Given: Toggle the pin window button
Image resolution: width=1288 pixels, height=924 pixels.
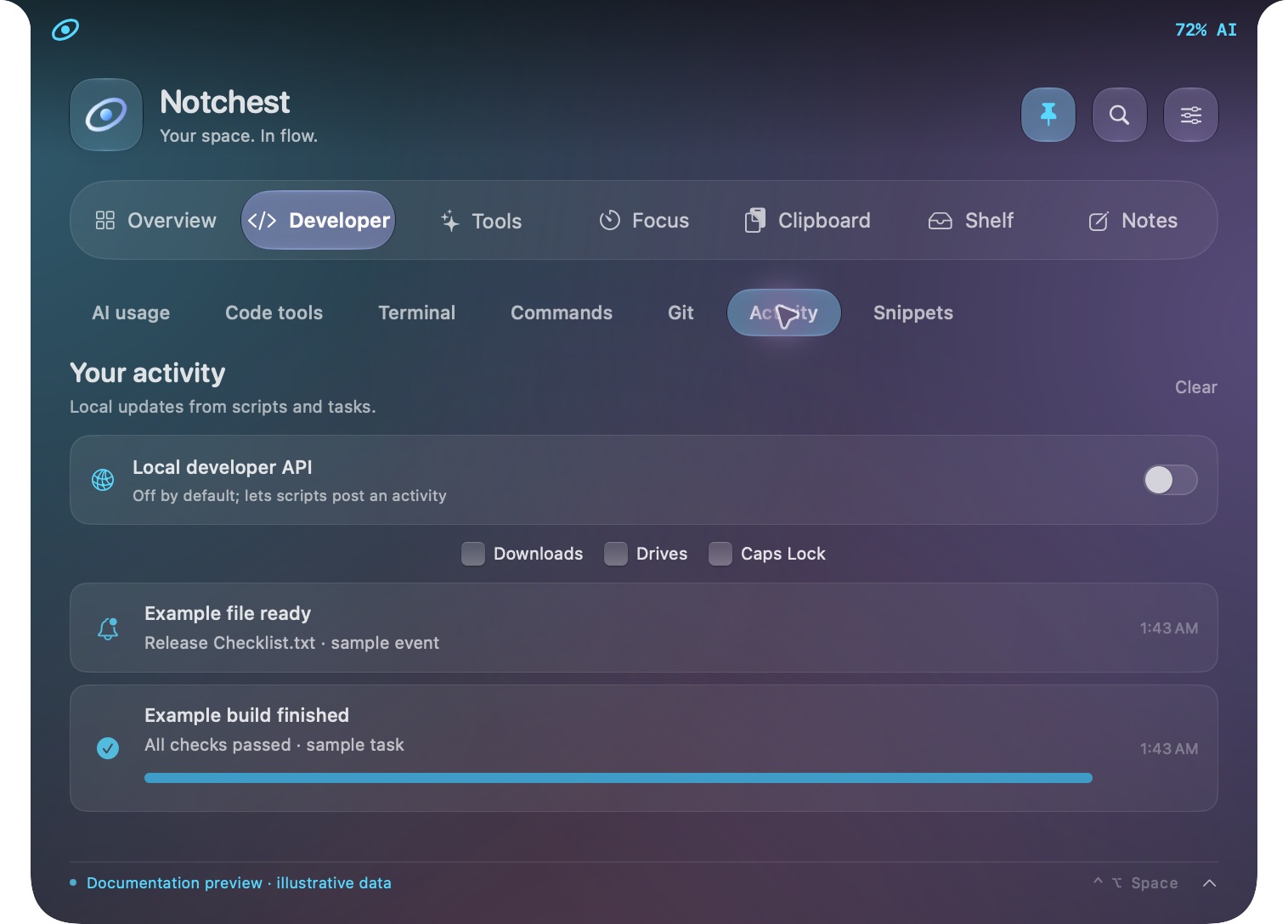Looking at the screenshot, I should [x=1048, y=115].
